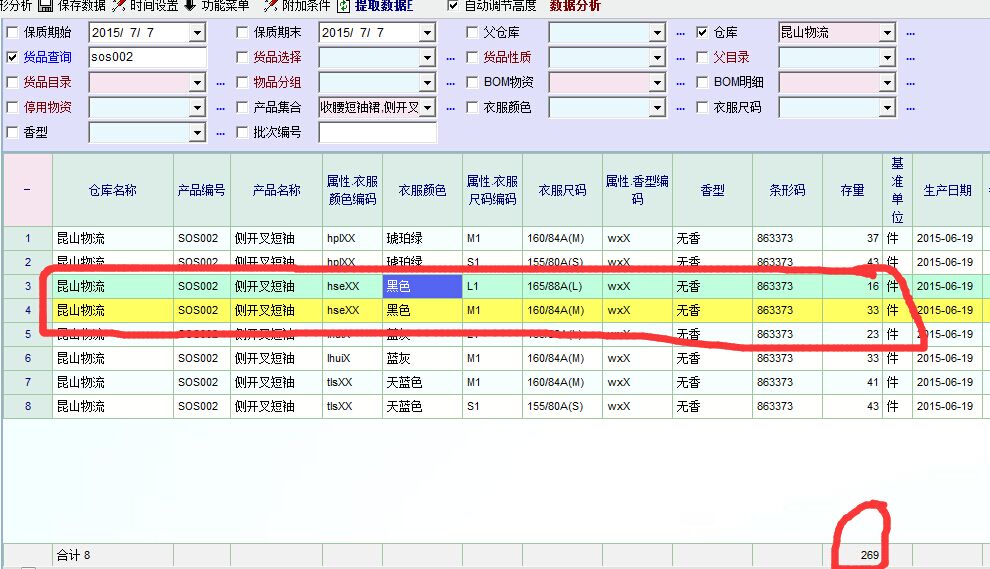Image resolution: width=990 pixels, height=569 pixels.
Task: Click the ellipsis next to 仓库 dropdown
Action: click(x=910, y=33)
